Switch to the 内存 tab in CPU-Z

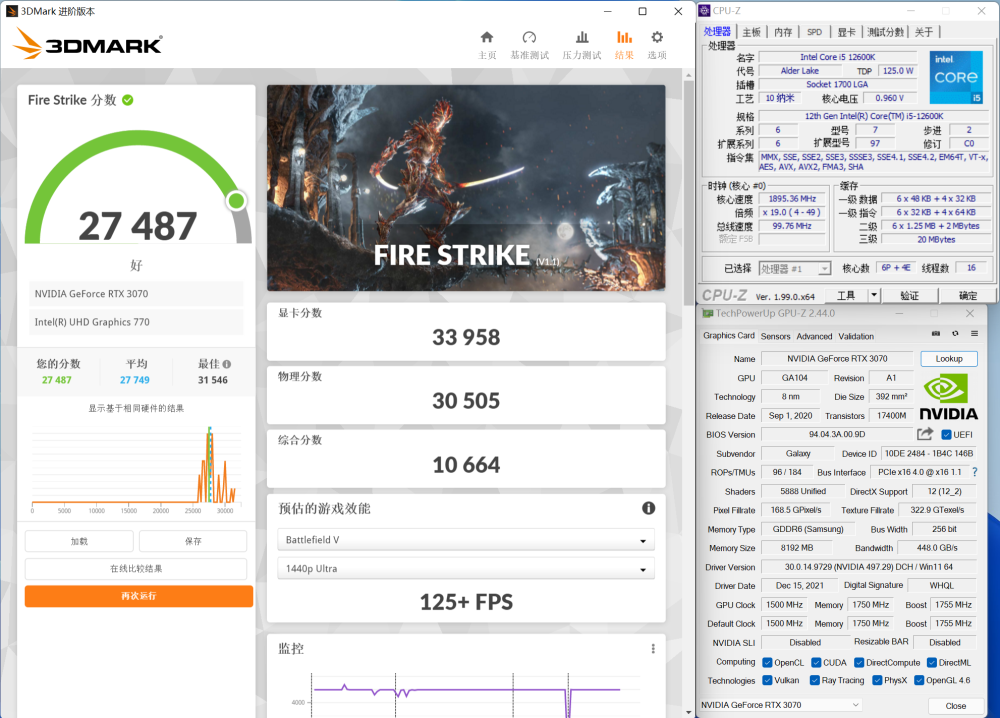click(x=783, y=32)
